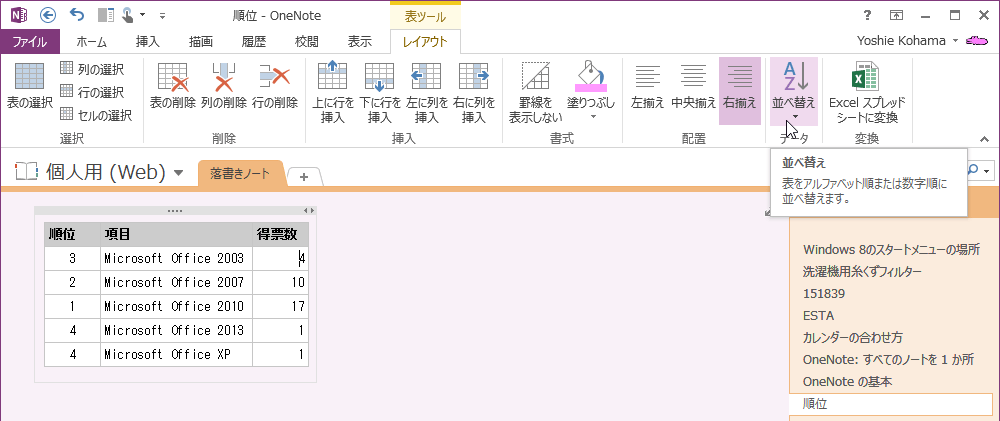1000x421 pixels.
Task: Toggle Touch/Mouse mode button
Action: point(129,15)
